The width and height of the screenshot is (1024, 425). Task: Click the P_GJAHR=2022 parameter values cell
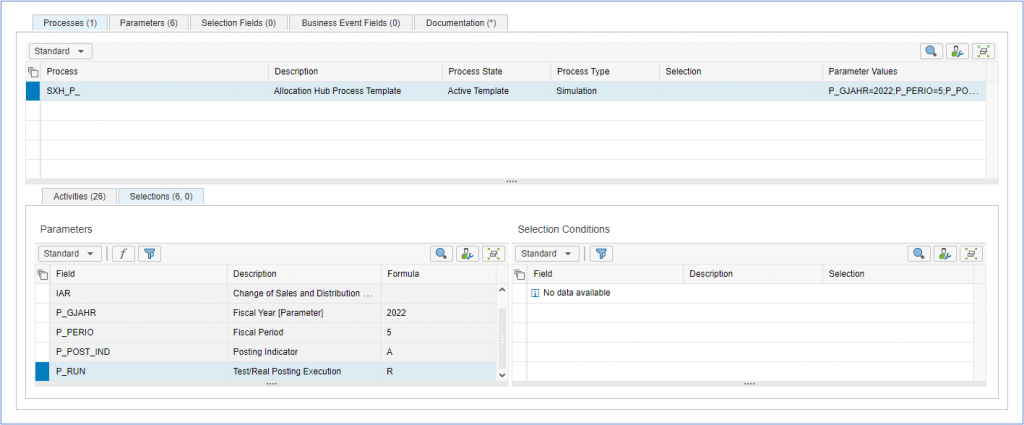pos(904,91)
